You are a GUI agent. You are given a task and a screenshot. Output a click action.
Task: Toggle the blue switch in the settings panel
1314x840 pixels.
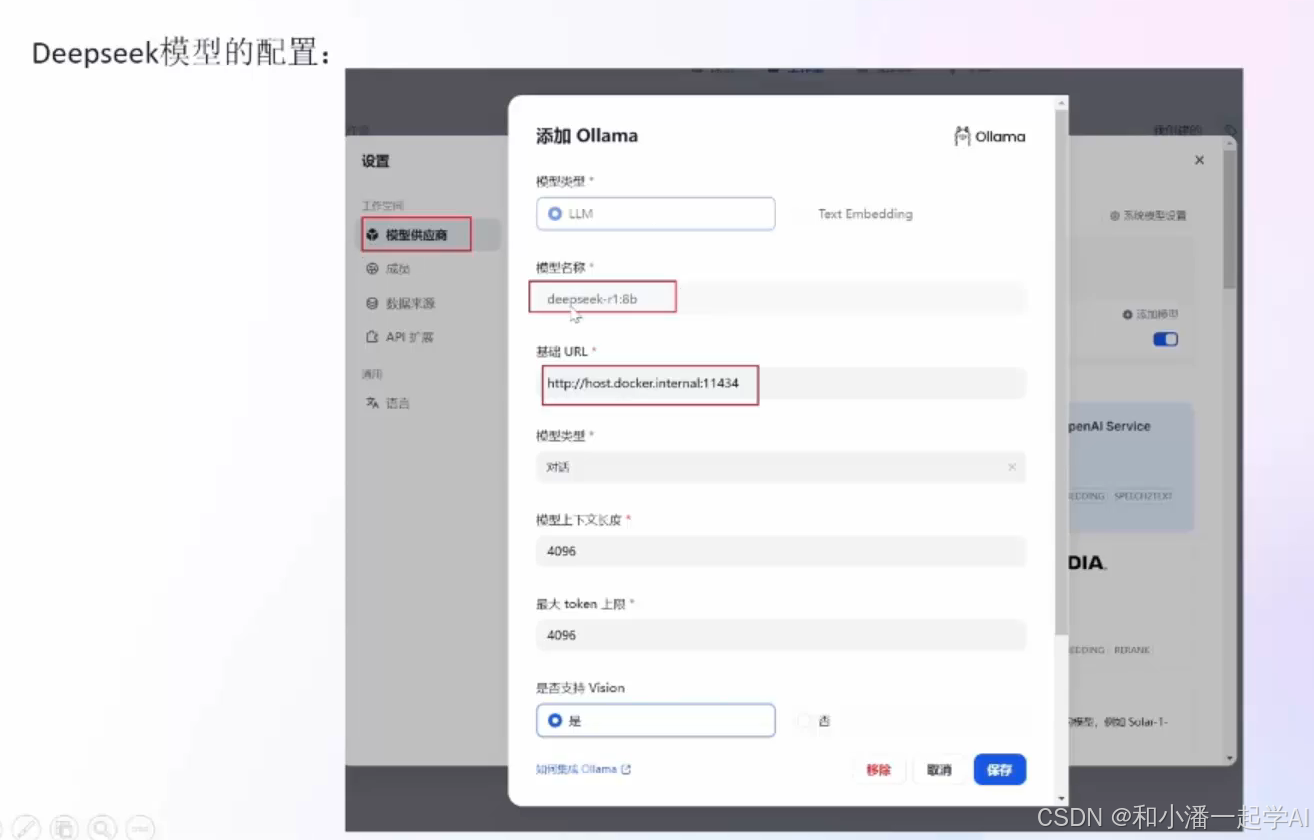(1165, 339)
